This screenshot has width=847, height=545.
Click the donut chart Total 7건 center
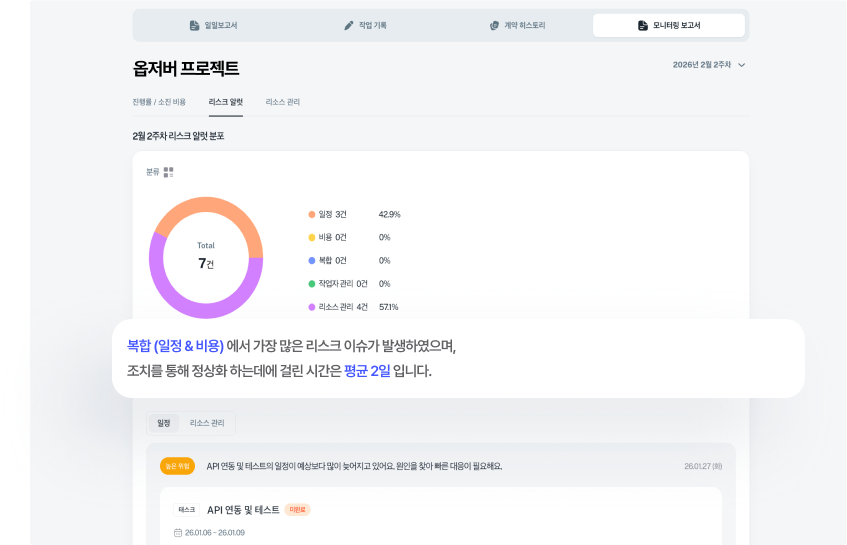point(206,255)
